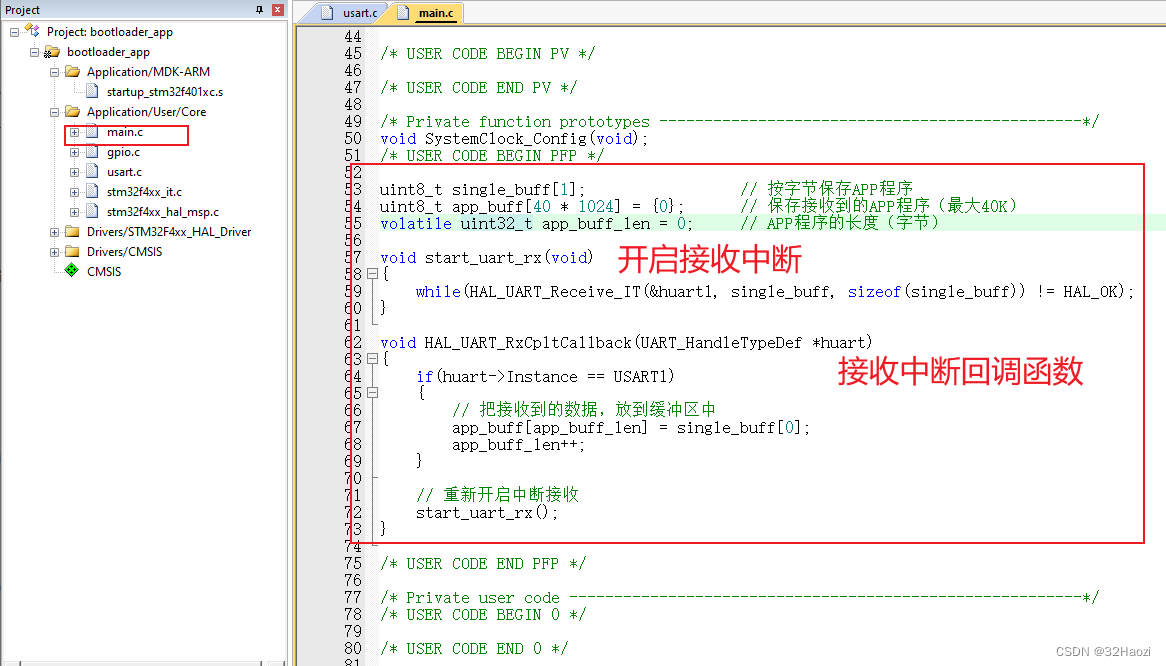
Task: Select stm32f4xx_hal_msp.c in the project tree
Action: click(x=162, y=212)
